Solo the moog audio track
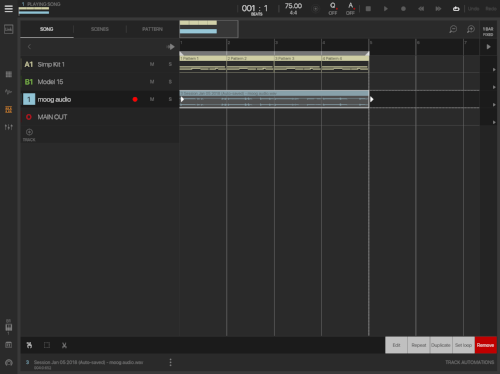The width and height of the screenshot is (500, 374). [170, 99]
